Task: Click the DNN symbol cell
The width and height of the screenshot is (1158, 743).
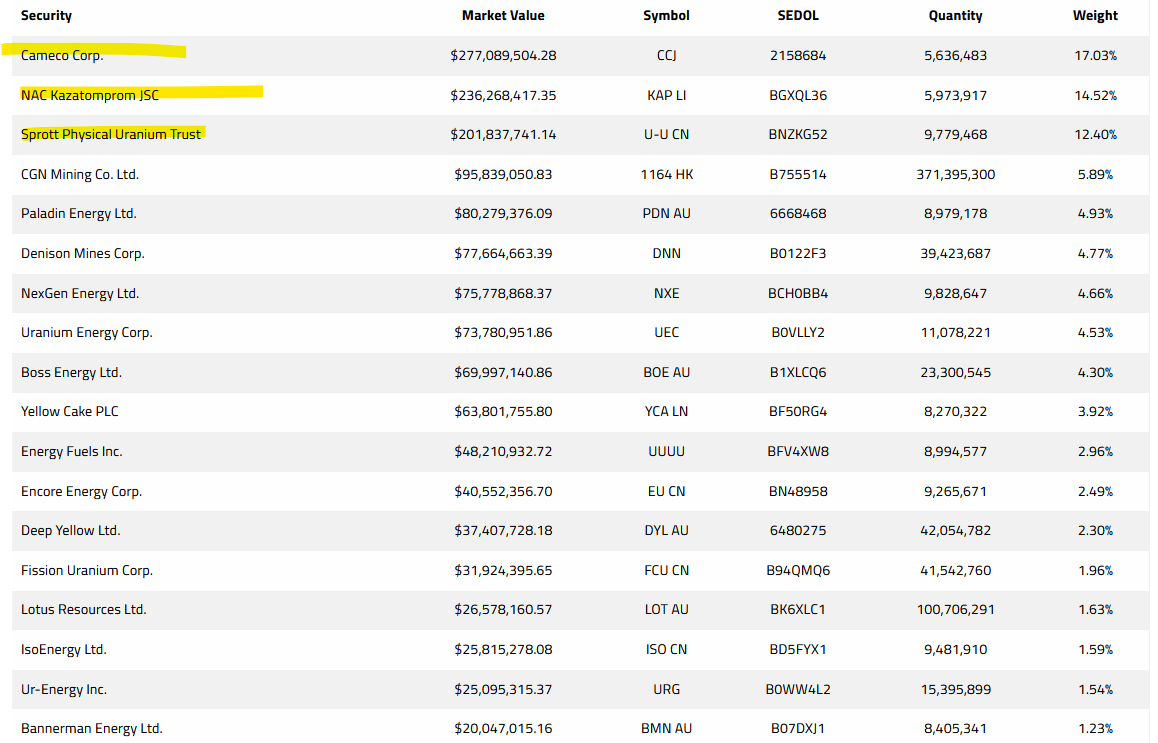Action: 666,253
